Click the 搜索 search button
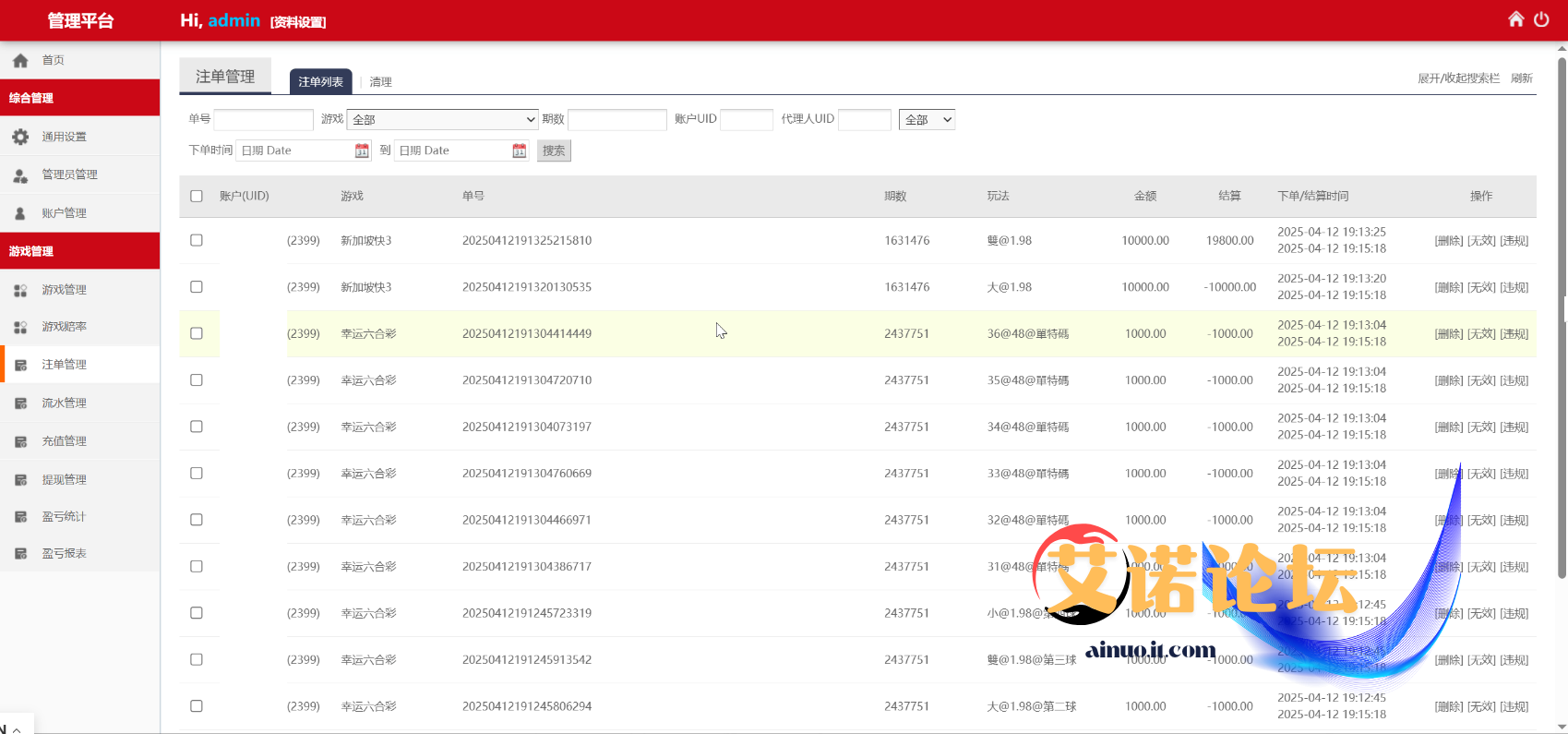This screenshot has width=1568, height=734. coord(554,150)
